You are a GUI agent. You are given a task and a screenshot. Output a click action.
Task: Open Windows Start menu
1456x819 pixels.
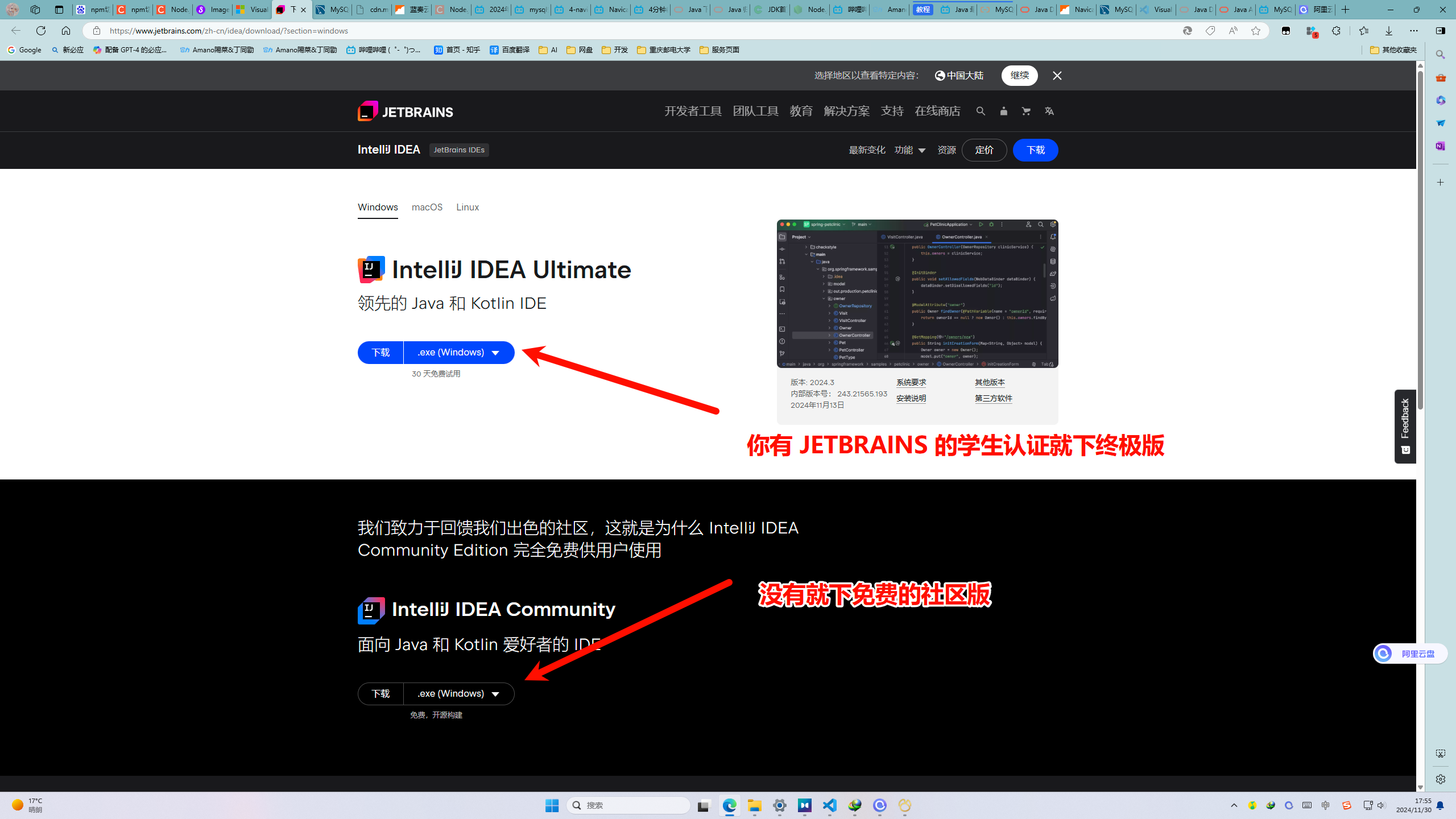552,805
